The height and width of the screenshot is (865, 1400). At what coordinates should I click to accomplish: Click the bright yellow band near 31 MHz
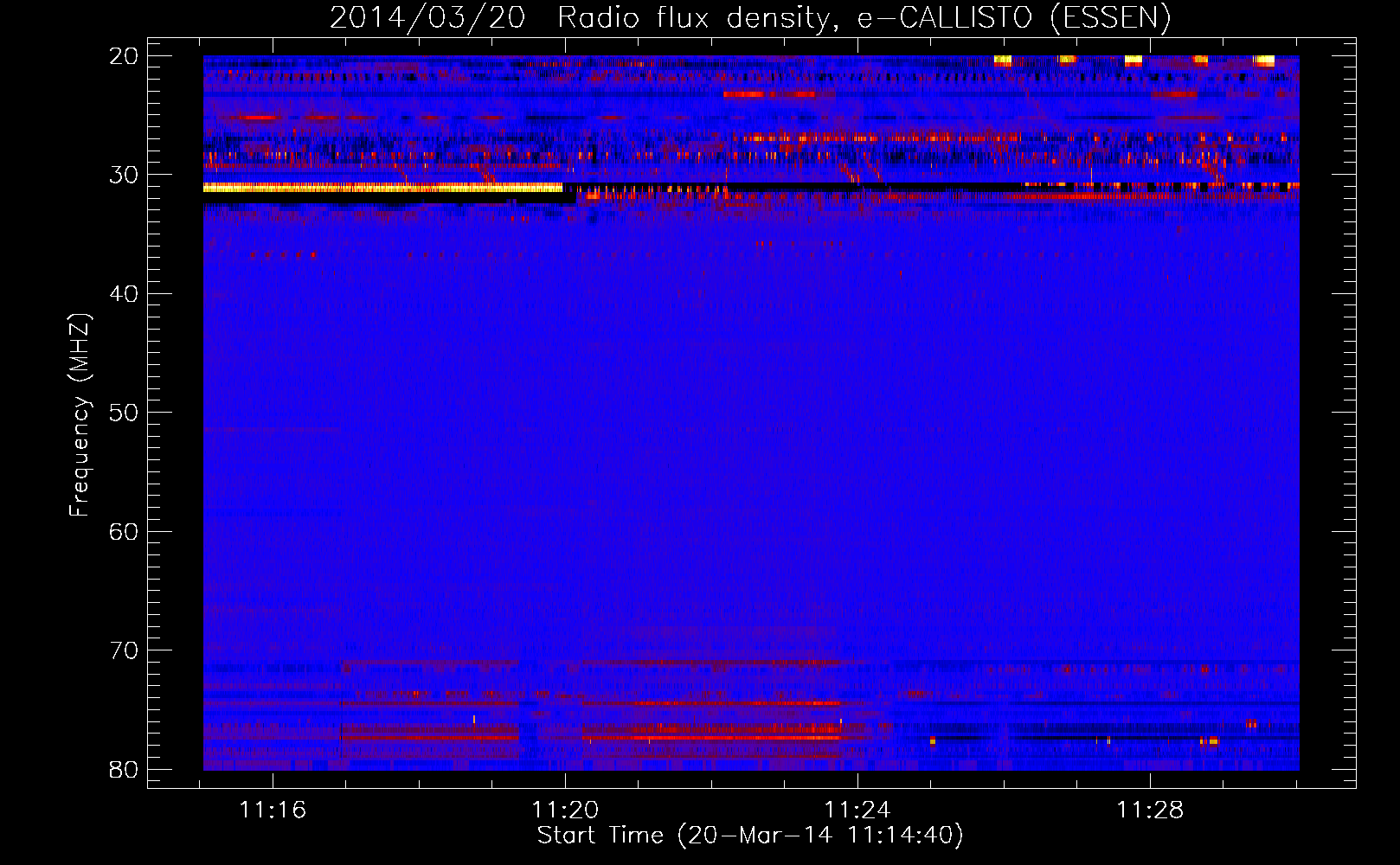[382, 187]
